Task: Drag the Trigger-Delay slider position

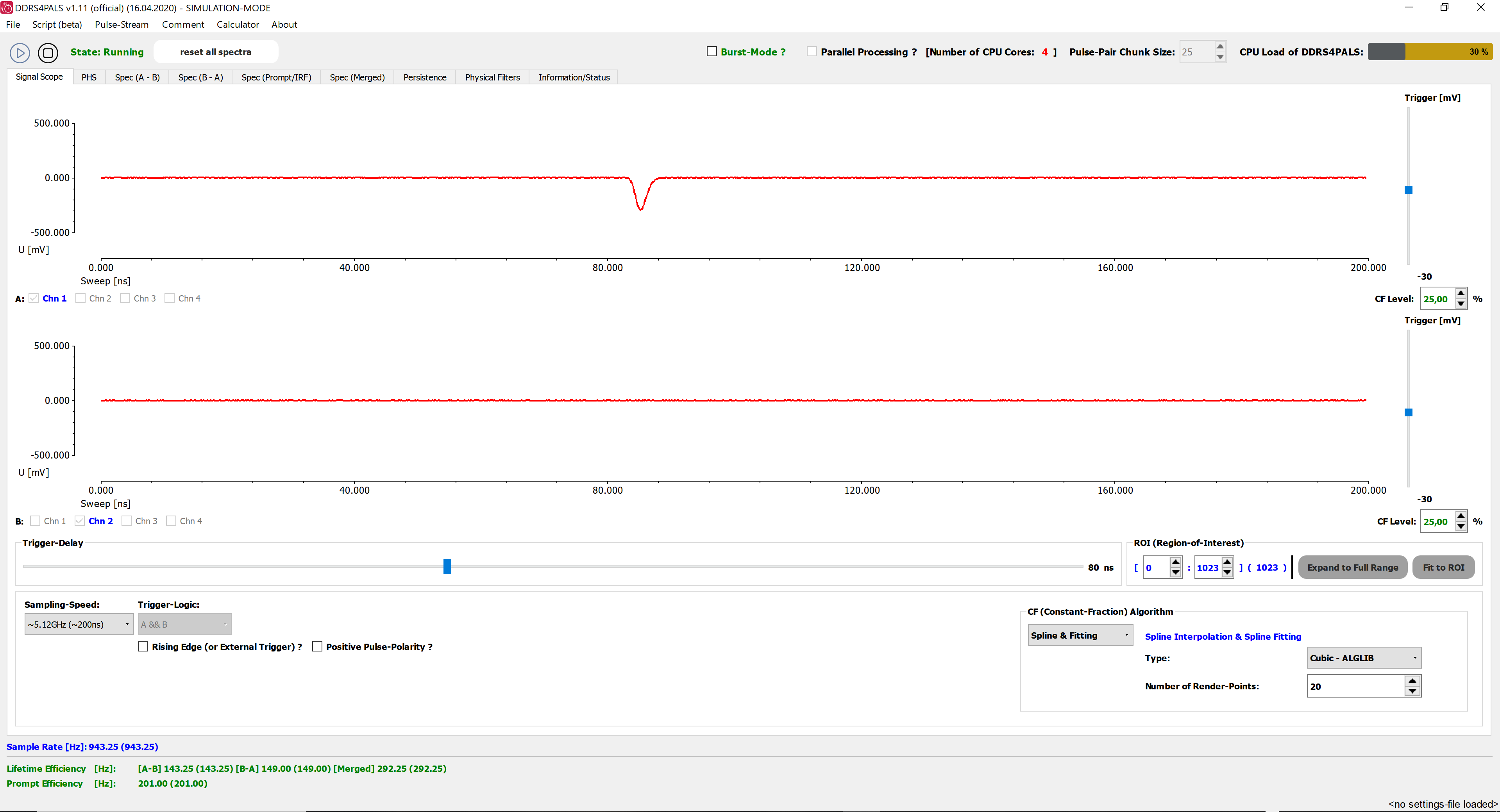Action: pos(449,567)
